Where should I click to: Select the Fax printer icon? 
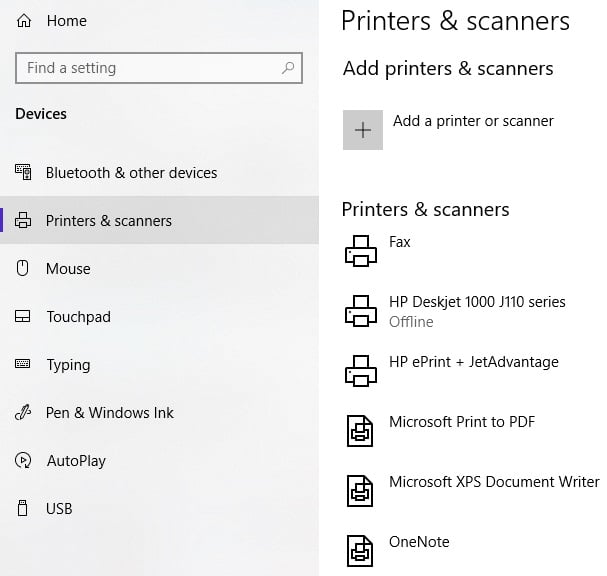[x=361, y=251]
